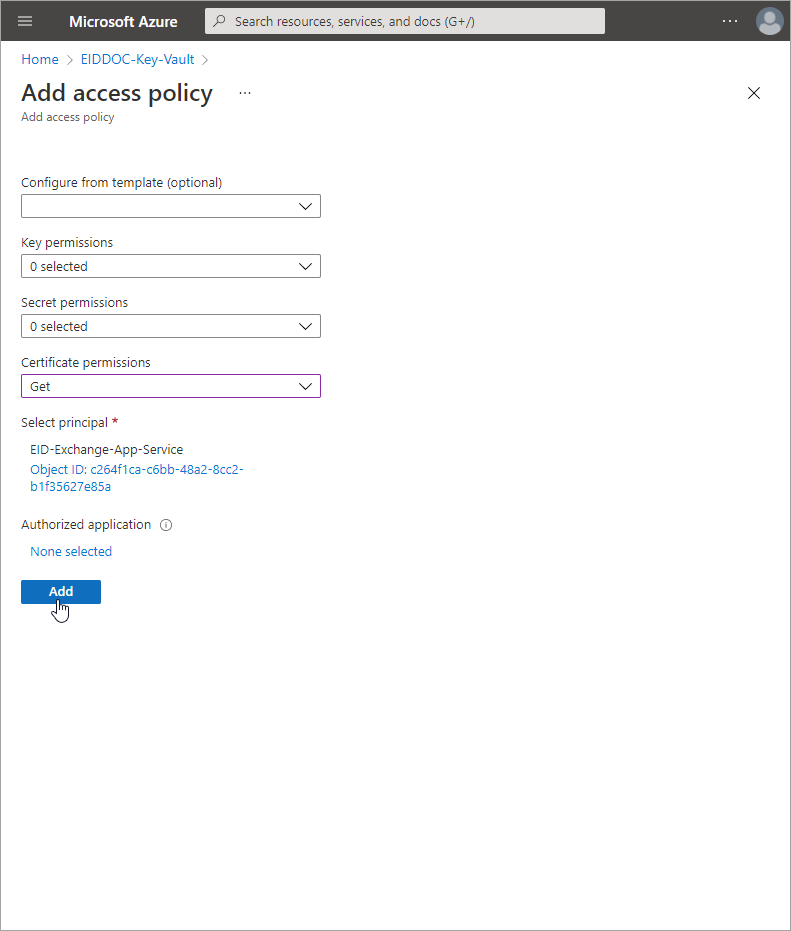The image size is (791, 931).
Task: Click the principal Object ID link
Action: (x=136, y=478)
